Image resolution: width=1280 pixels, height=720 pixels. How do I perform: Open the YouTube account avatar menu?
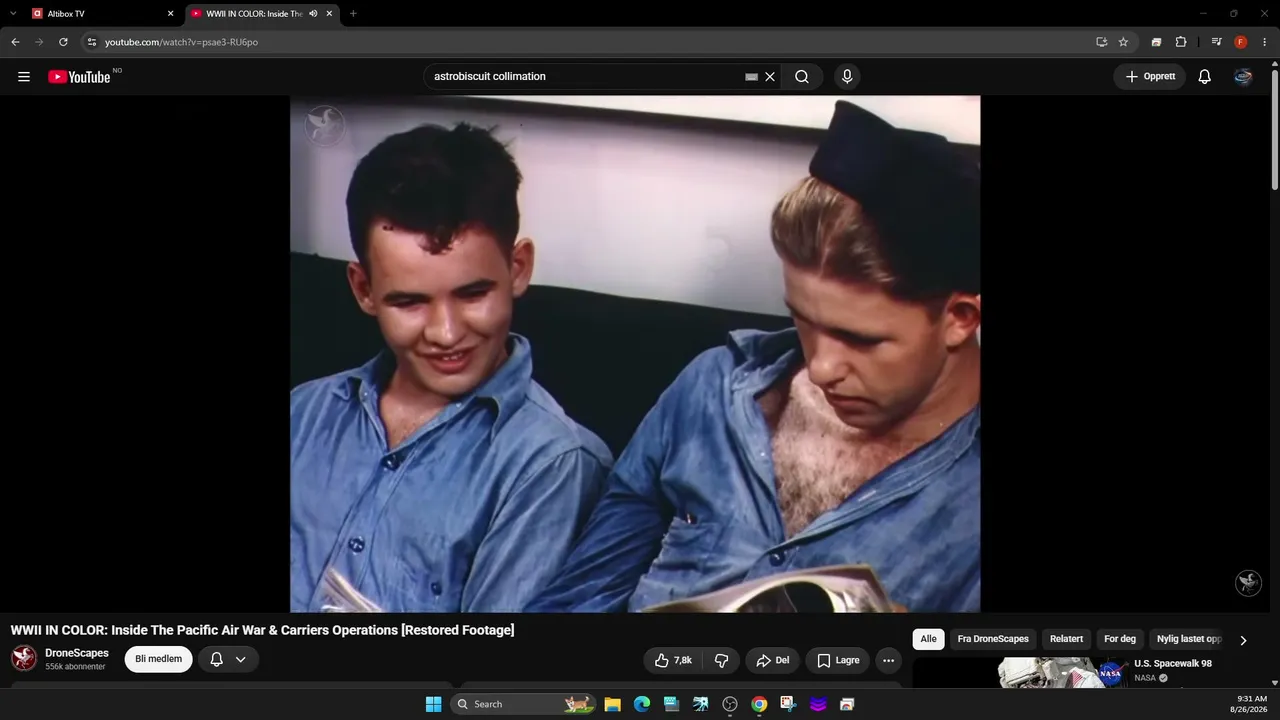(1243, 77)
